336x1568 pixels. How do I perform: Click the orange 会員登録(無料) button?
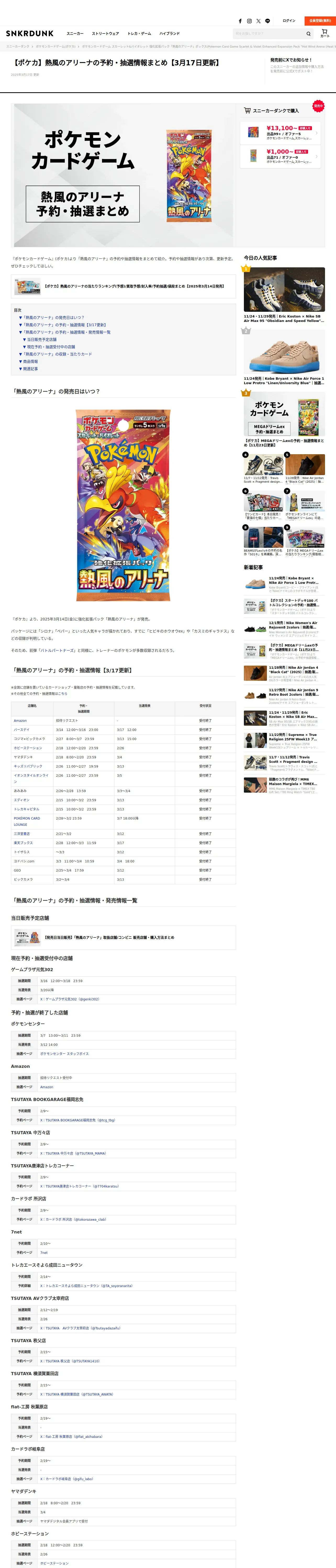coord(320,21)
